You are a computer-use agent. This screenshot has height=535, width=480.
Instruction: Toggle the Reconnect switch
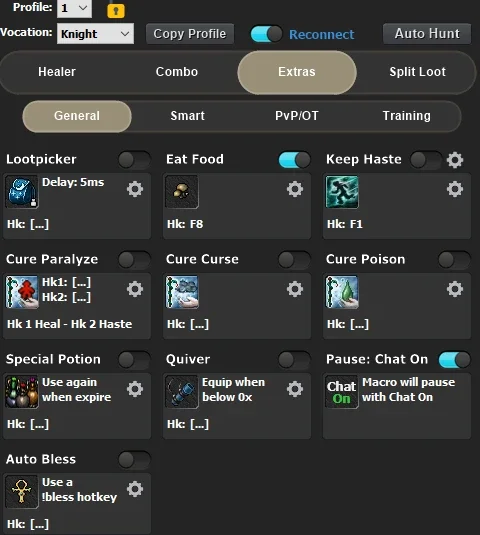pyautogui.click(x=266, y=34)
